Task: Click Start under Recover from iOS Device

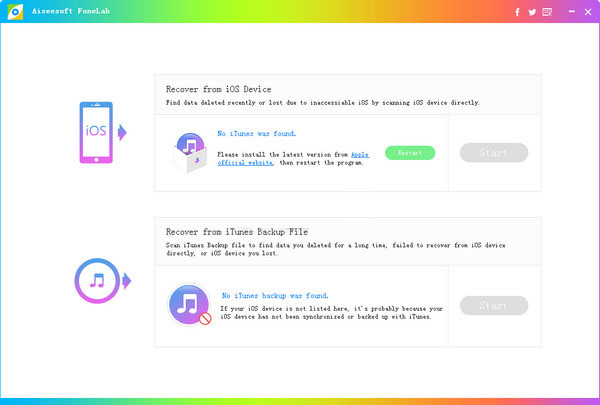Action: 494,152
